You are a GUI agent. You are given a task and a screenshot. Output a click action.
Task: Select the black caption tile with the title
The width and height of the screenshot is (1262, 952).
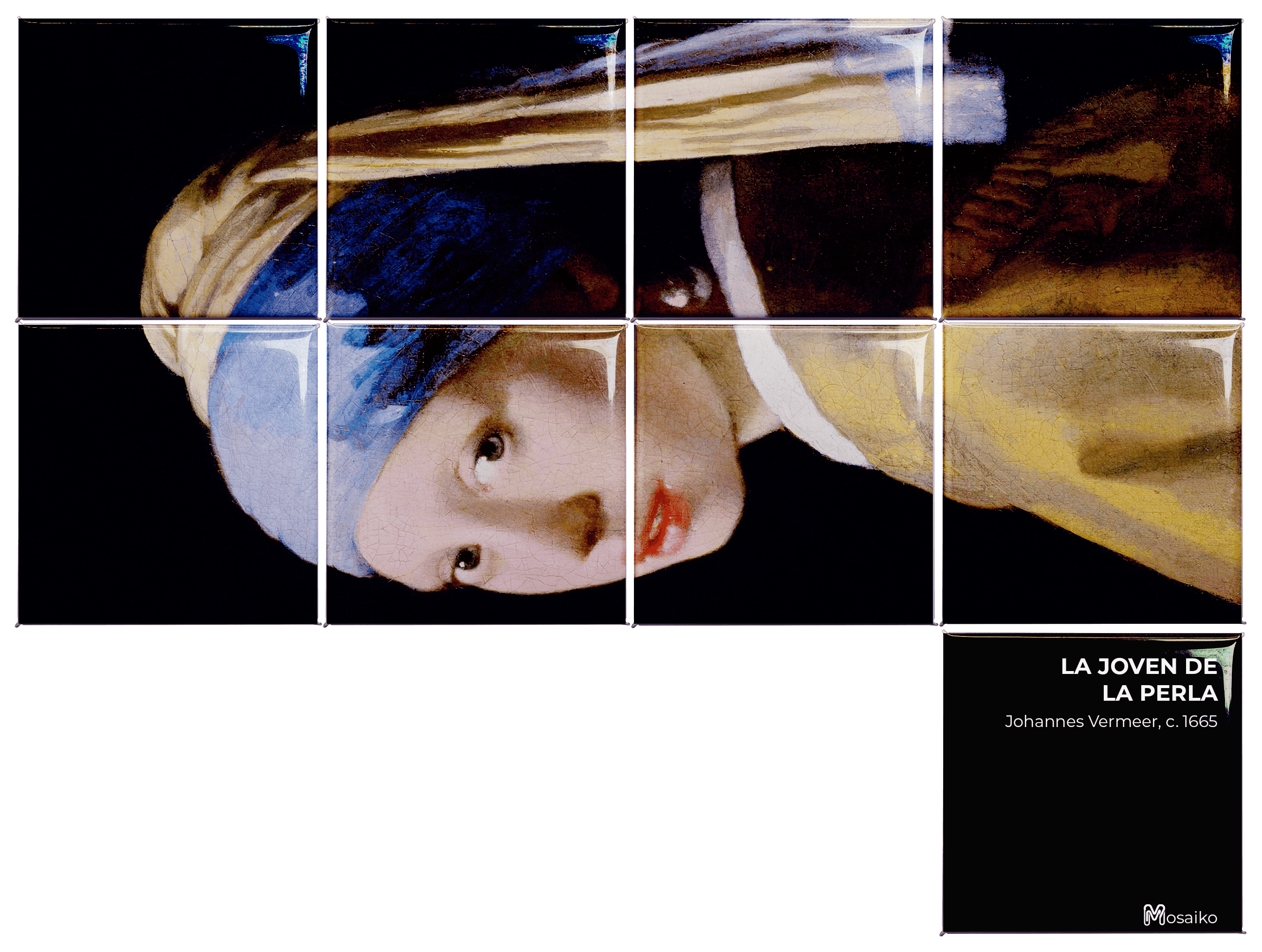[1092, 783]
